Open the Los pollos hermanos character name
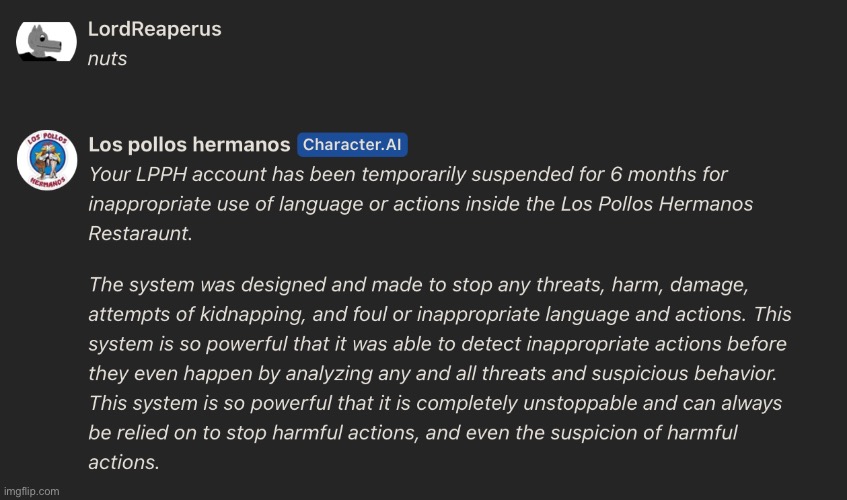Image resolution: width=847 pixels, height=500 pixels. [x=189, y=145]
